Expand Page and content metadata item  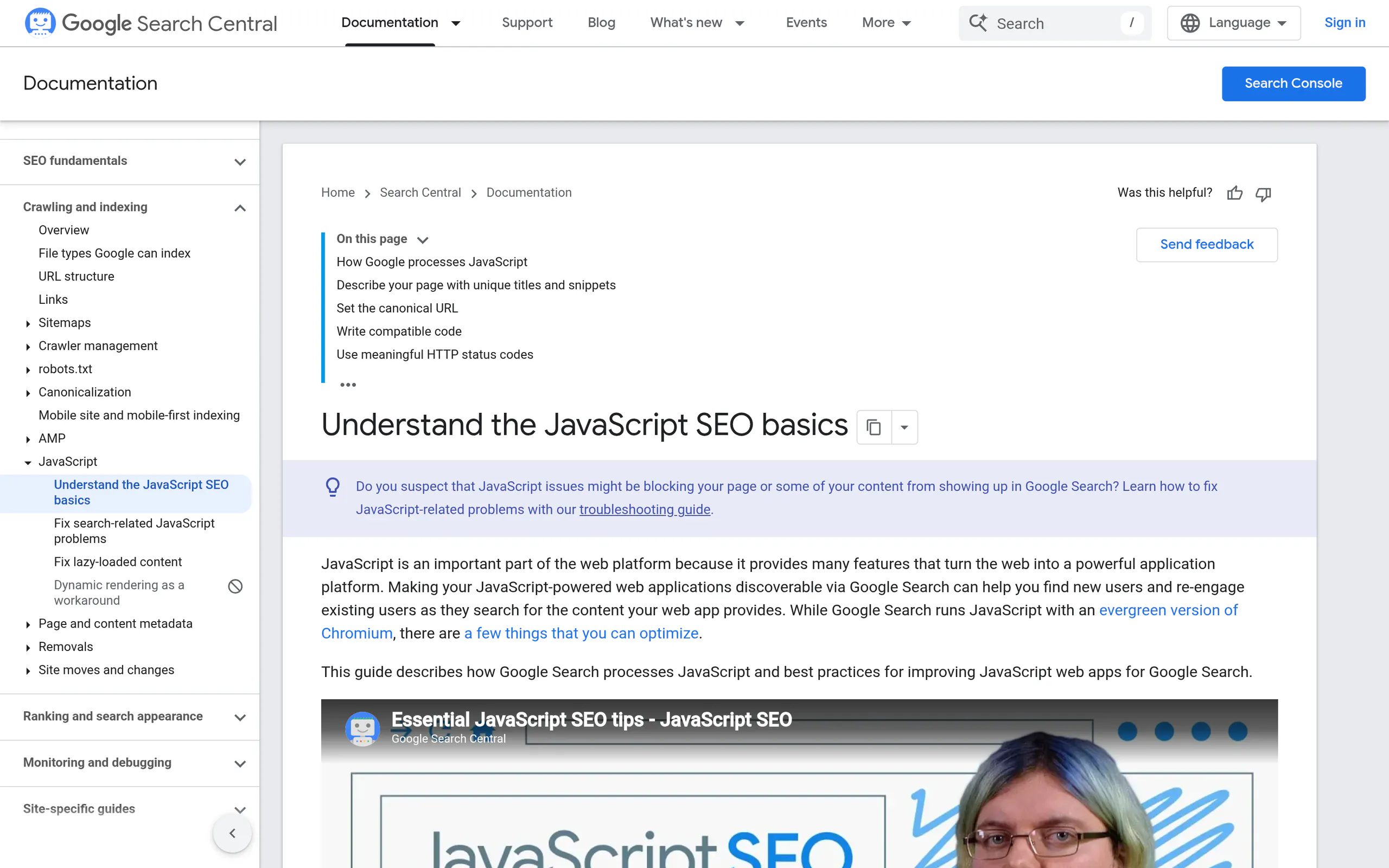coord(28,624)
